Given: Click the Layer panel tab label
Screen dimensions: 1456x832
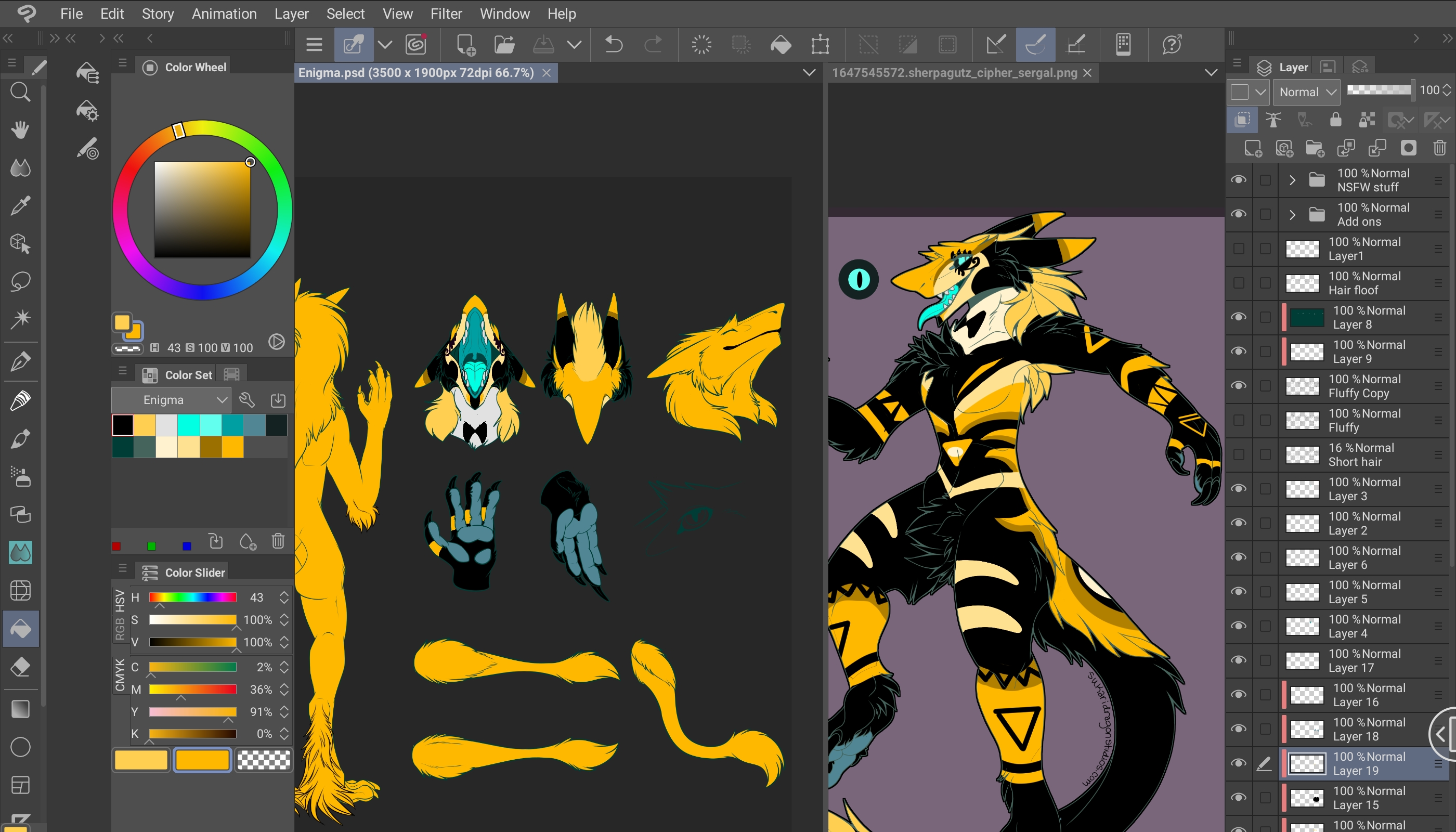Looking at the screenshot, I should point(1293,68).
